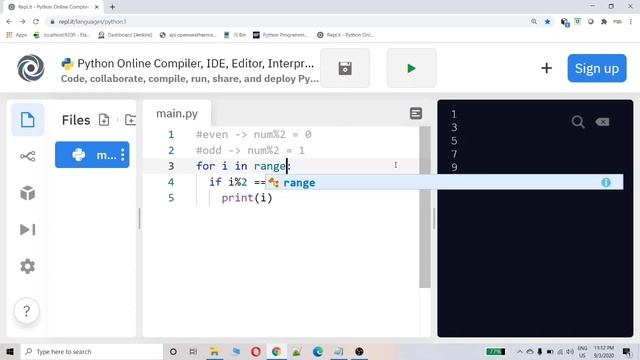Select the Repl.it browser tab
This screenshot has width=640, height=360.
click(53, 7)
